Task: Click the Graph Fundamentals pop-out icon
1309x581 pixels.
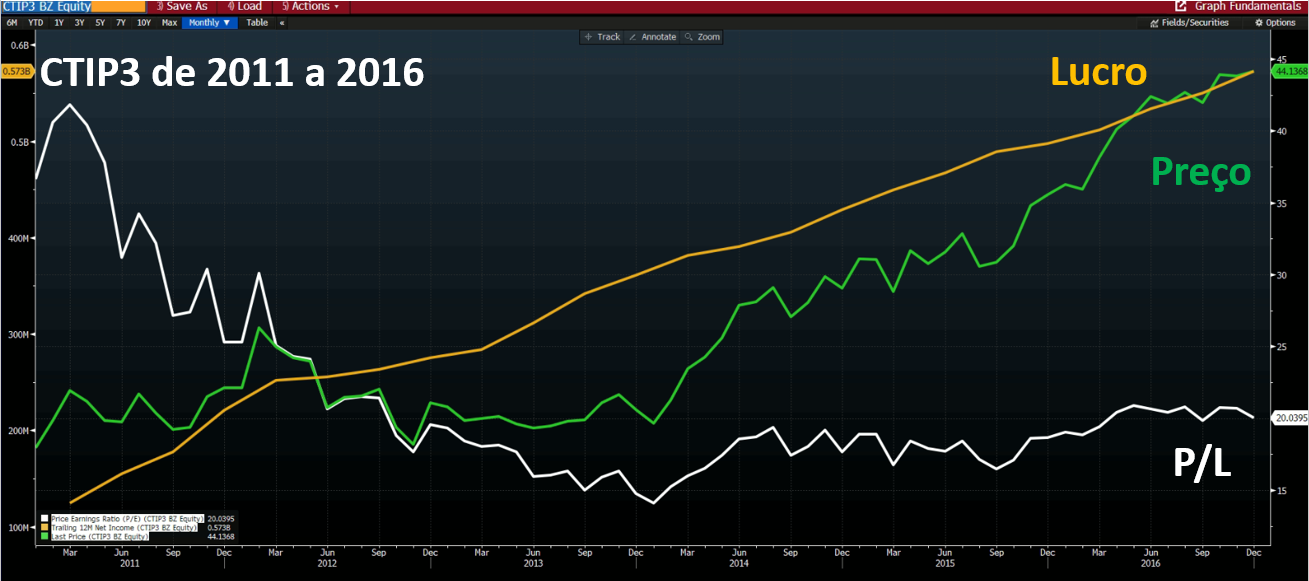Action: (1180, 6)
